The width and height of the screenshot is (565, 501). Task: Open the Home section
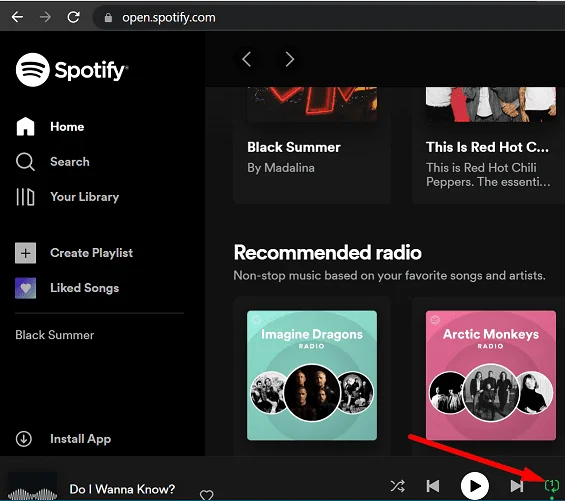pos(67,127)
